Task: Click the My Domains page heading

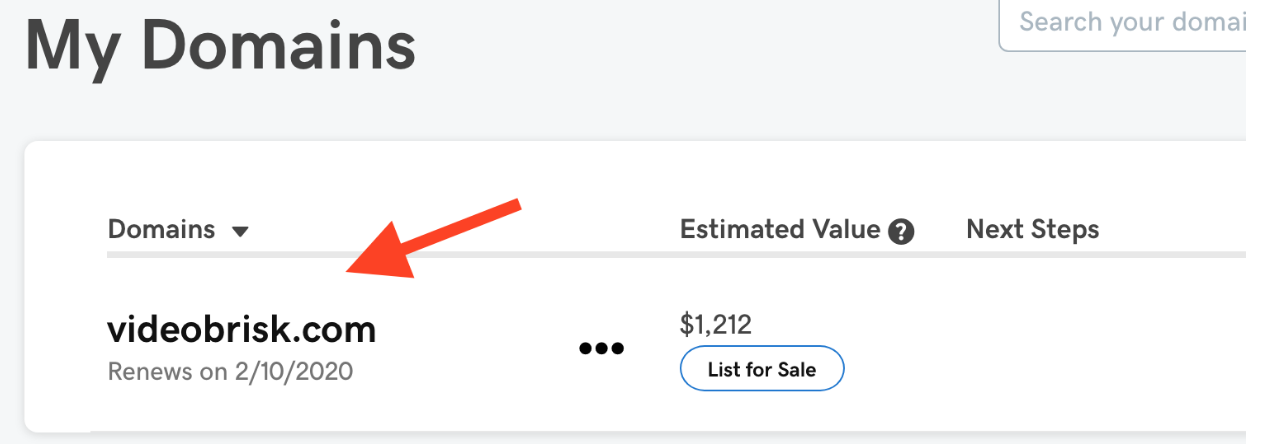Action: click(x=220, y=46)
